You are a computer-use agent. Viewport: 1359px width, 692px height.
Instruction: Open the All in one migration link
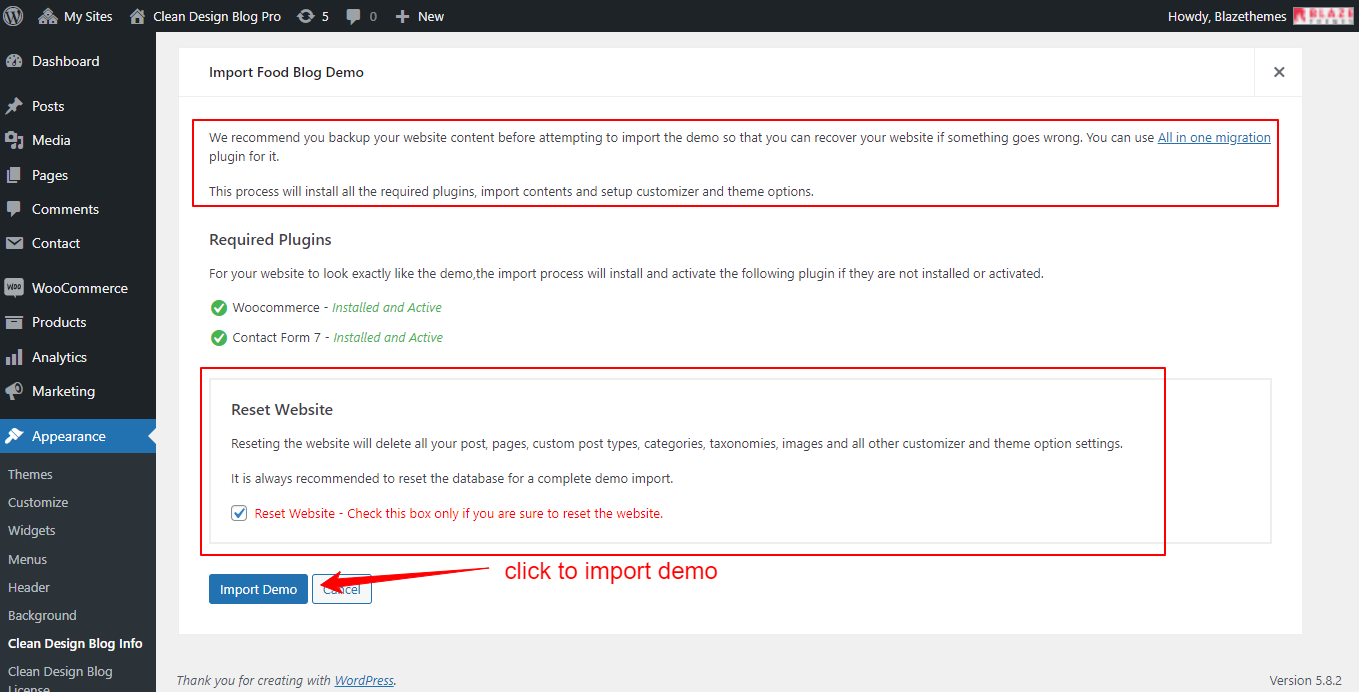pos(1213,138)
